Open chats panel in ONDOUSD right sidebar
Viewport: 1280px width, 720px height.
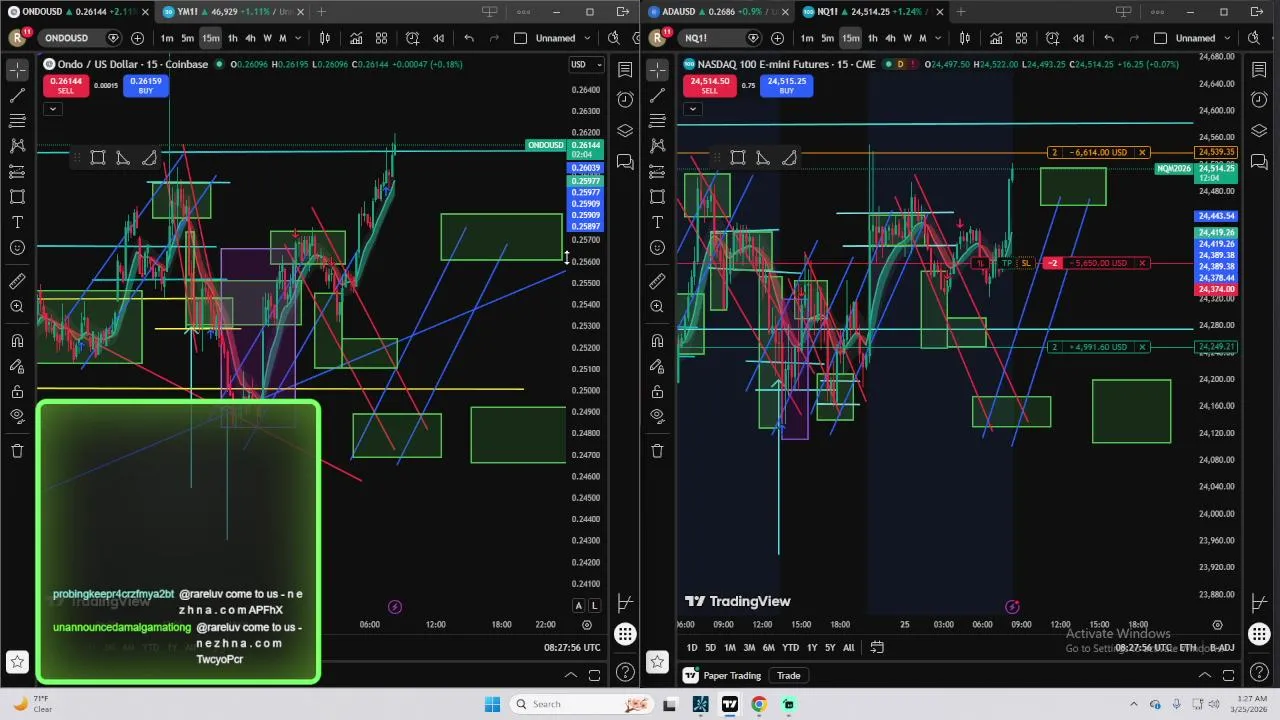coord(625,161)
